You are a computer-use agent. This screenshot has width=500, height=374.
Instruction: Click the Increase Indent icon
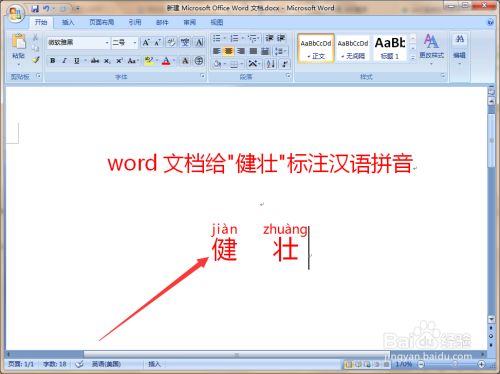point(281,38)
